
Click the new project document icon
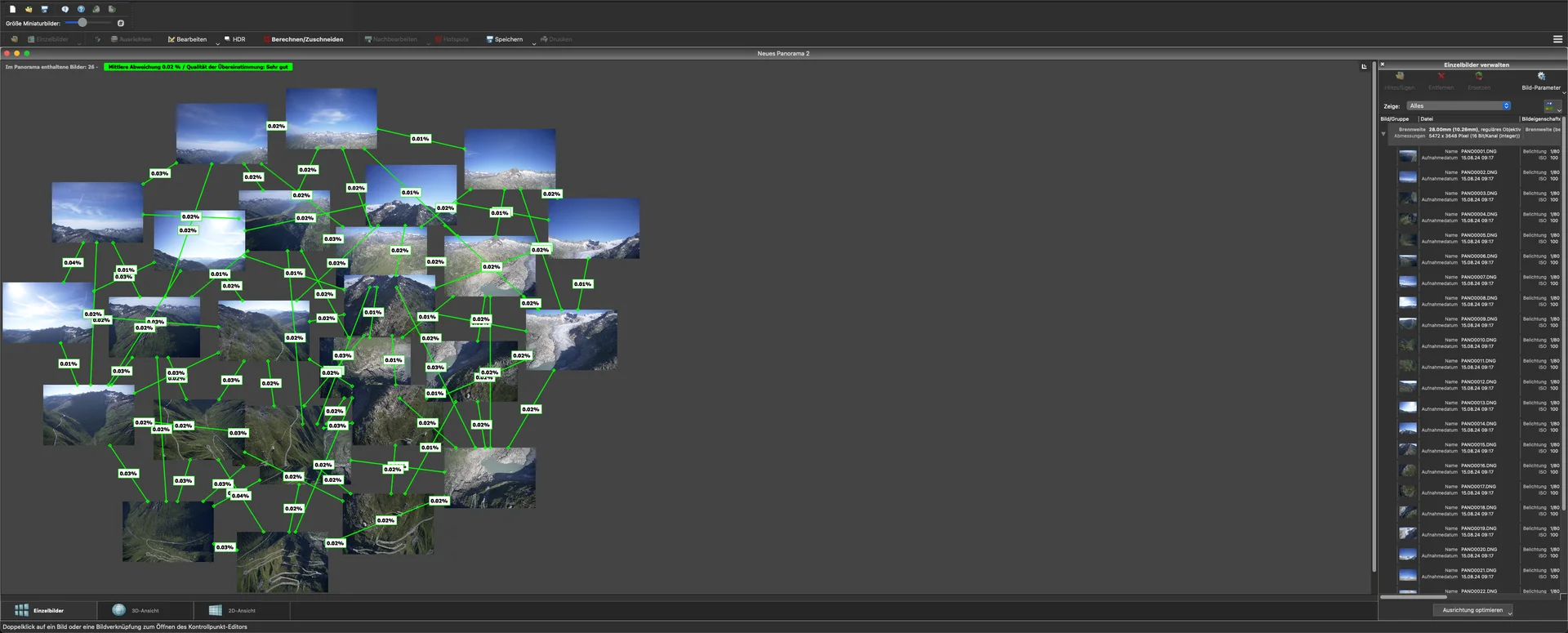tap(12, 9)
